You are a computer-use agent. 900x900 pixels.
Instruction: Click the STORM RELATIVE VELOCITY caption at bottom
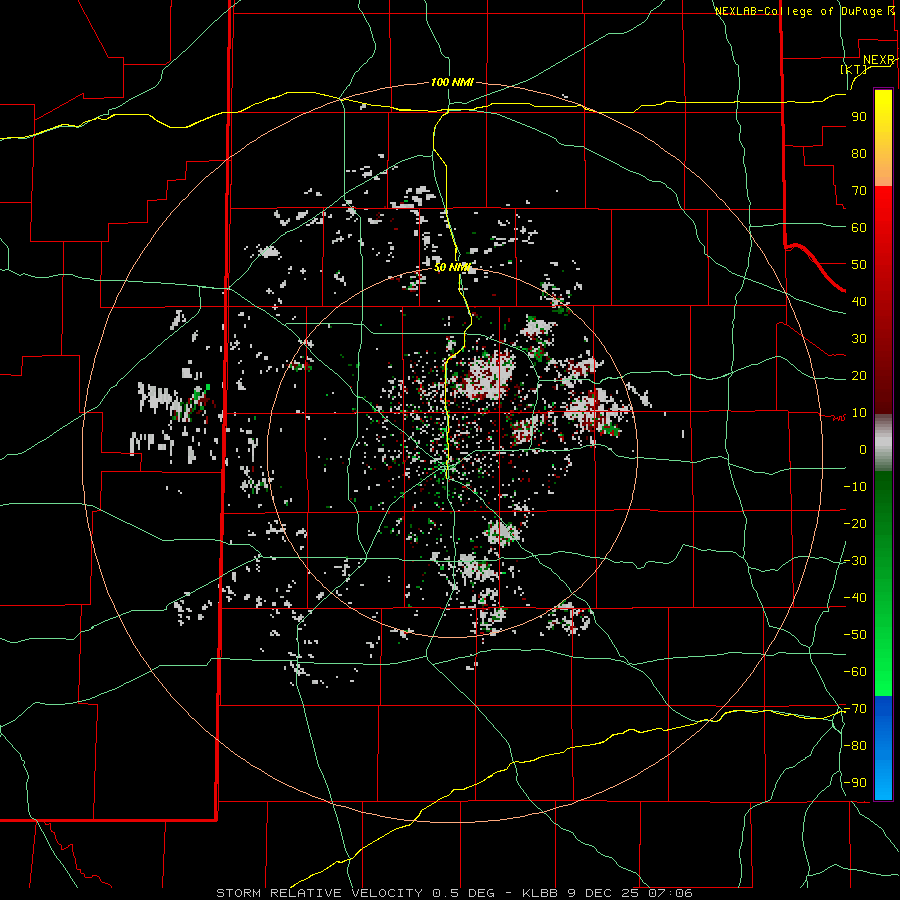pyautogui.click(x=454, y=893)
